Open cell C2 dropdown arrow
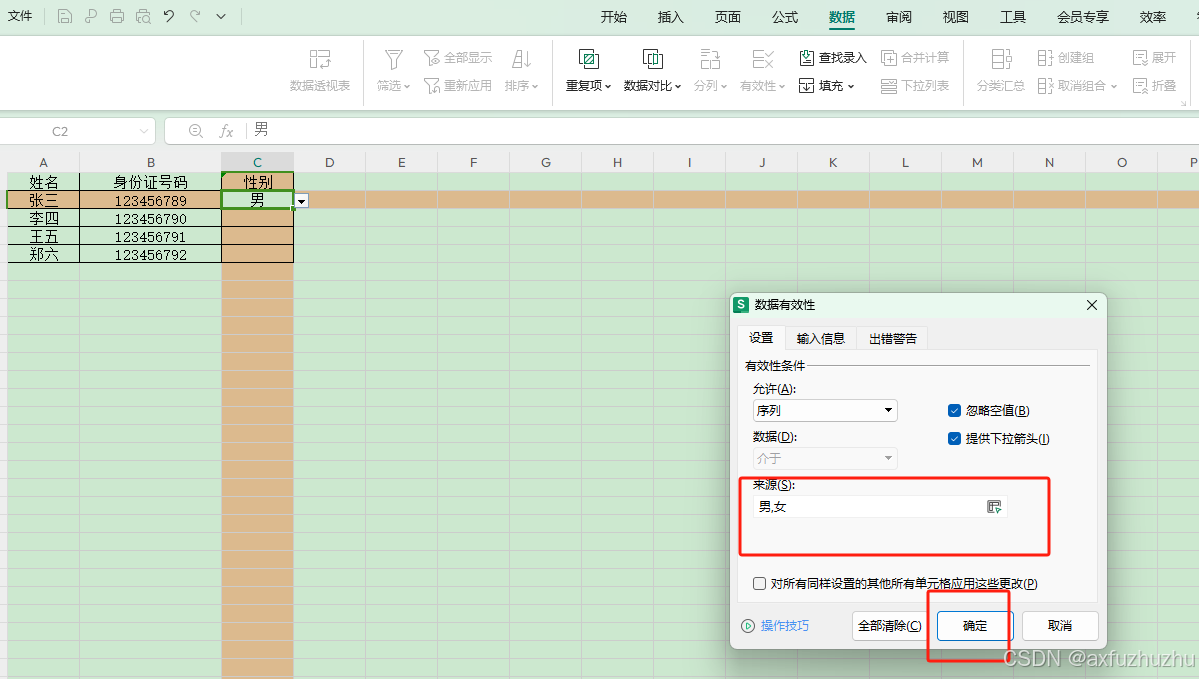This screenshot has width=1199, height=679. pyautogui.click(x=302, y=201)
